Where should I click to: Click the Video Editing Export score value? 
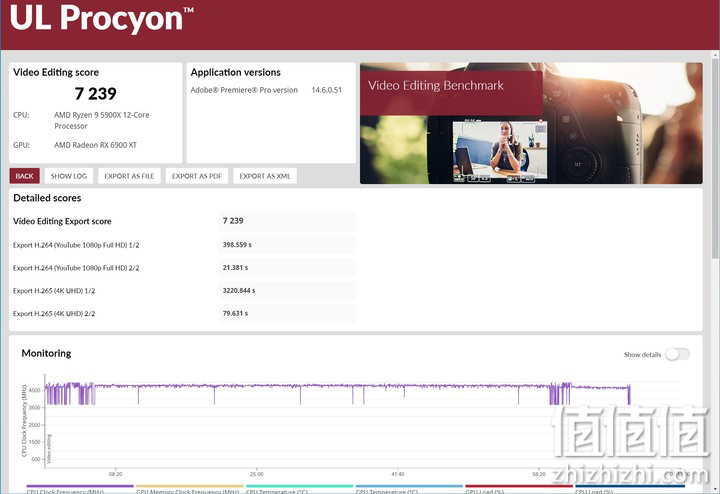(x=233, y=221)
